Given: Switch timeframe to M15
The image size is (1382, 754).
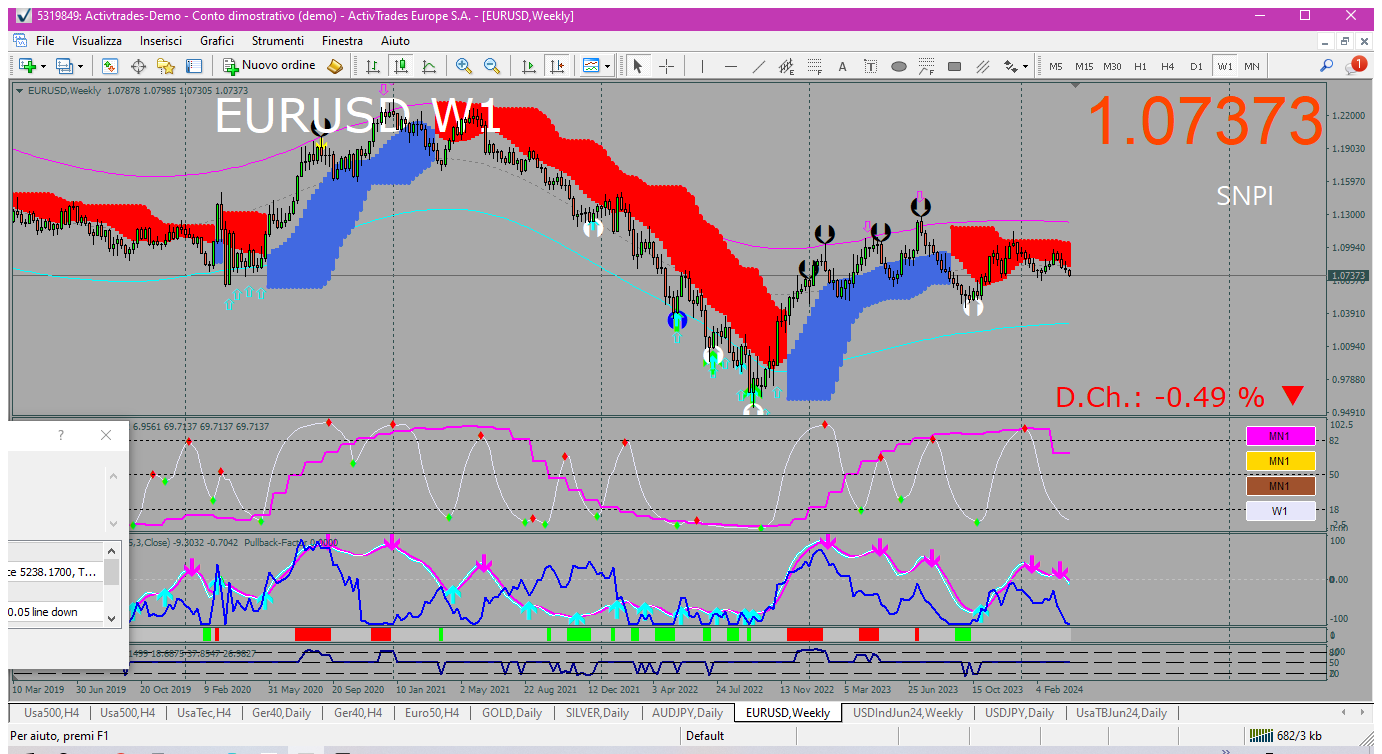Looking at the screenshot, I should 1084,66.
